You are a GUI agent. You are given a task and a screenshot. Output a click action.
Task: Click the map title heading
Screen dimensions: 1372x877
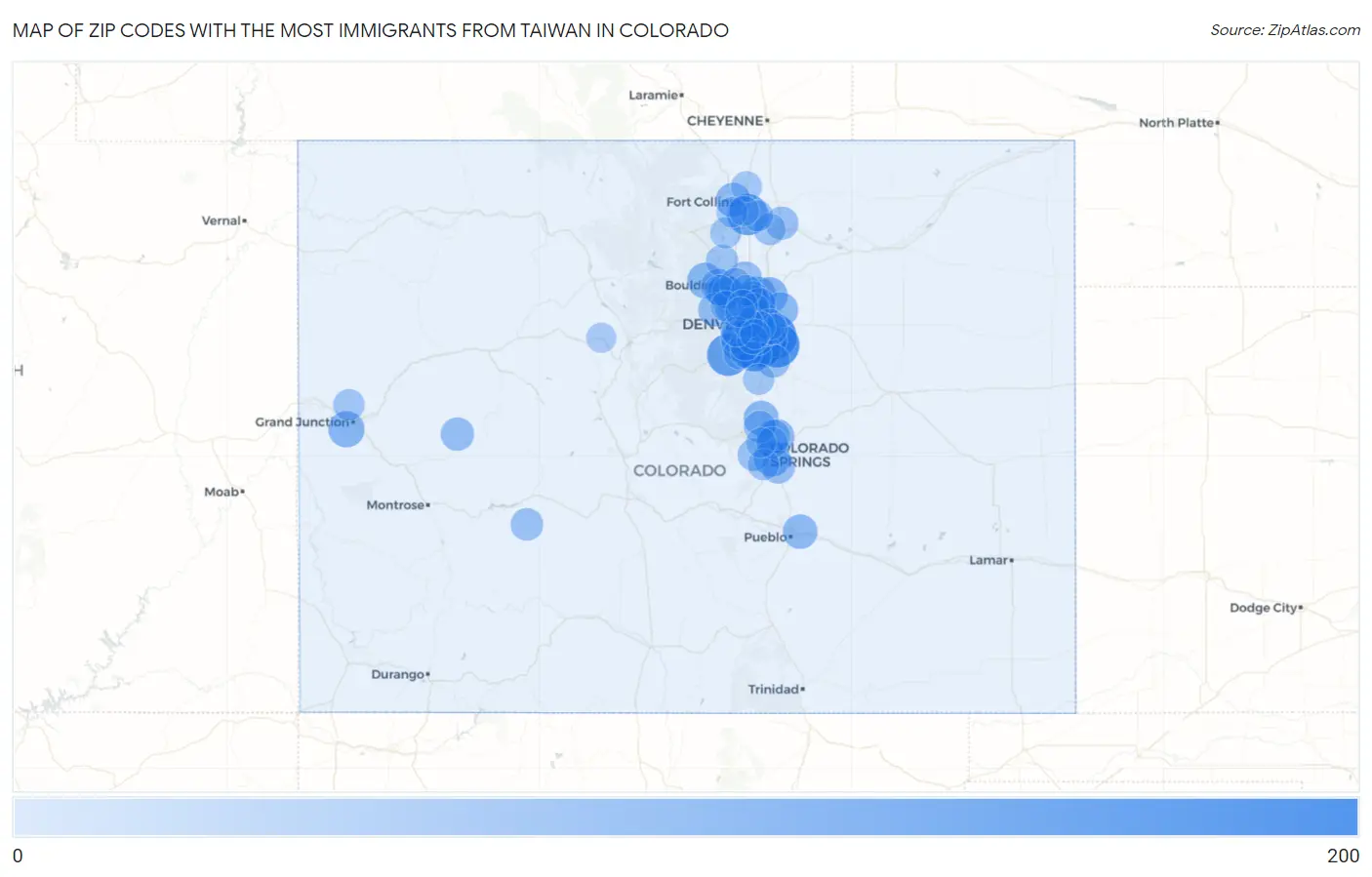tap(371, 30)
